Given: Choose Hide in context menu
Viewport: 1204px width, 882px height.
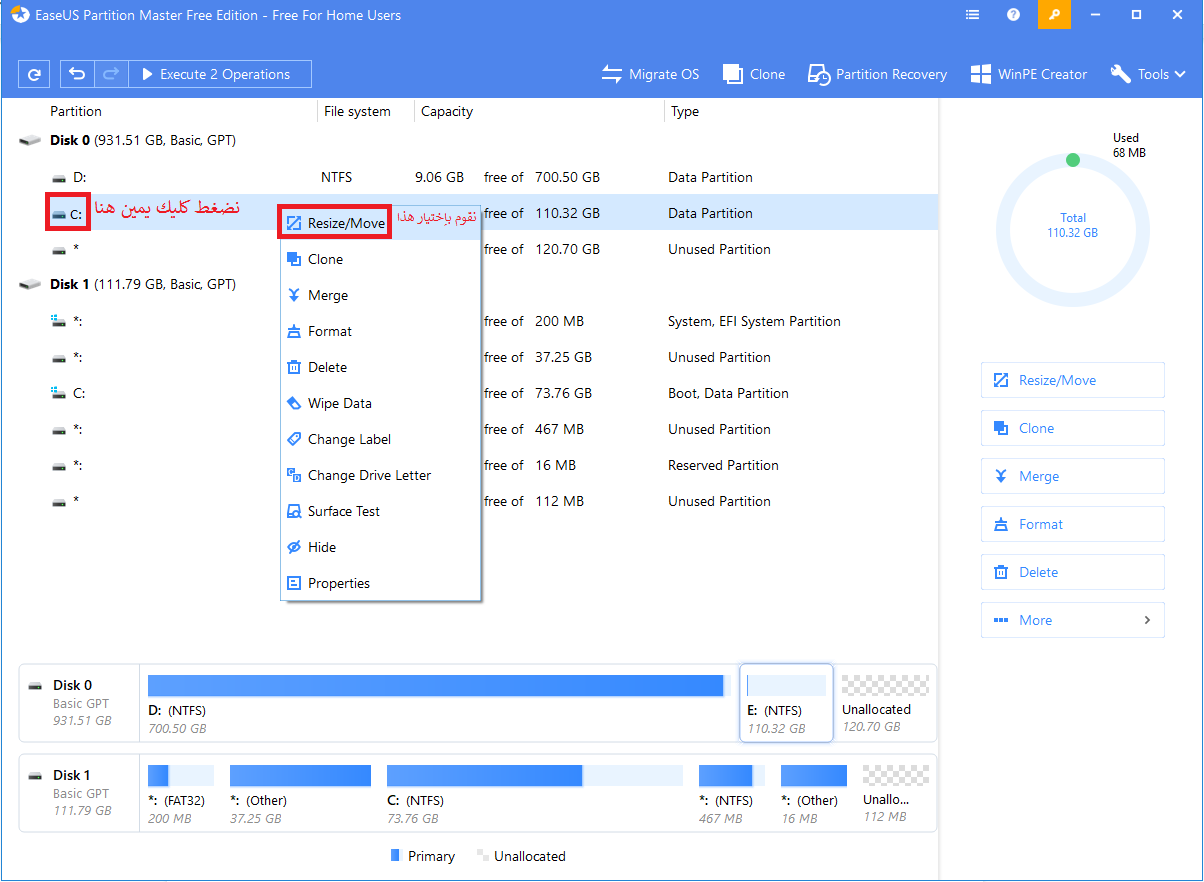Looking at the screenshot, I should click(x=380, y=547).
